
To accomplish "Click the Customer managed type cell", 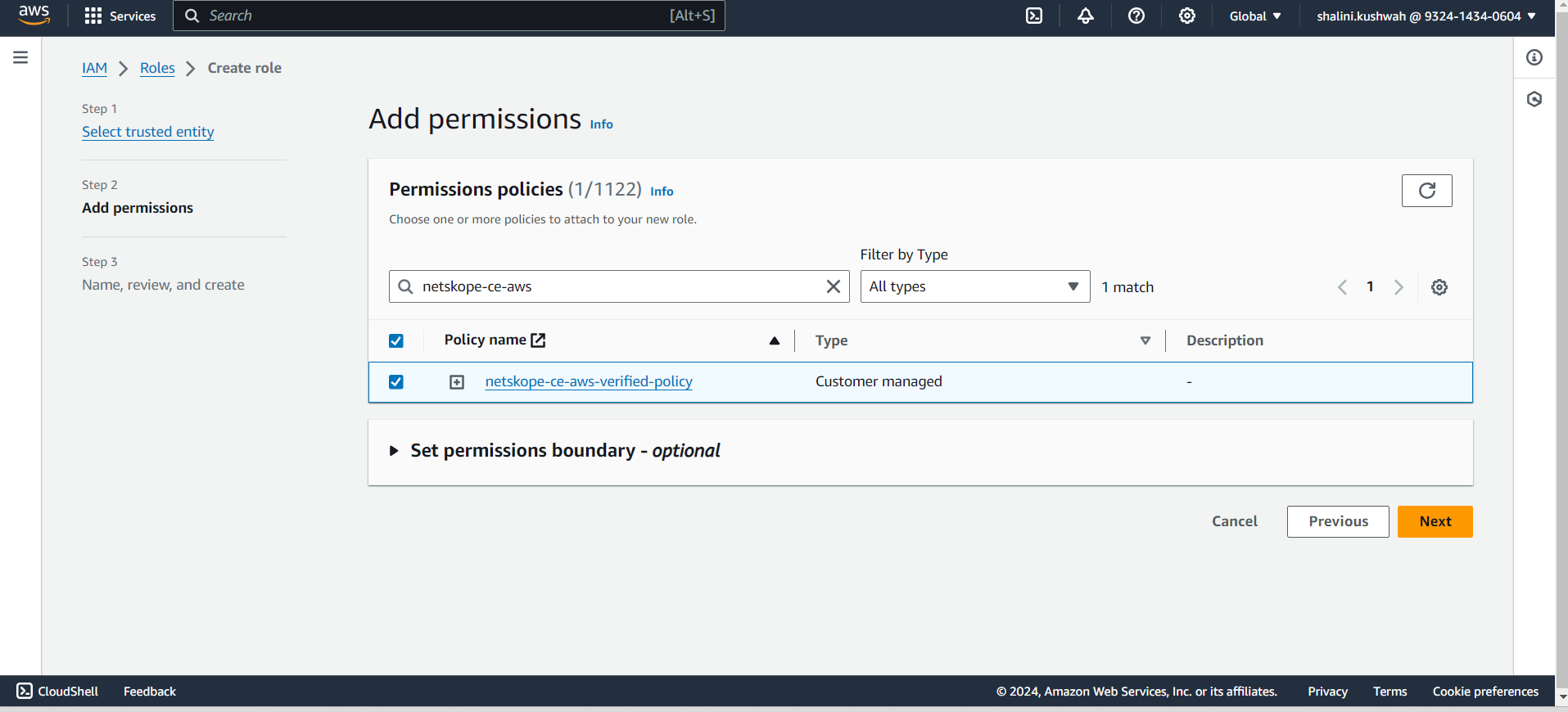I will pyautogui.click(x=879, y=381).
